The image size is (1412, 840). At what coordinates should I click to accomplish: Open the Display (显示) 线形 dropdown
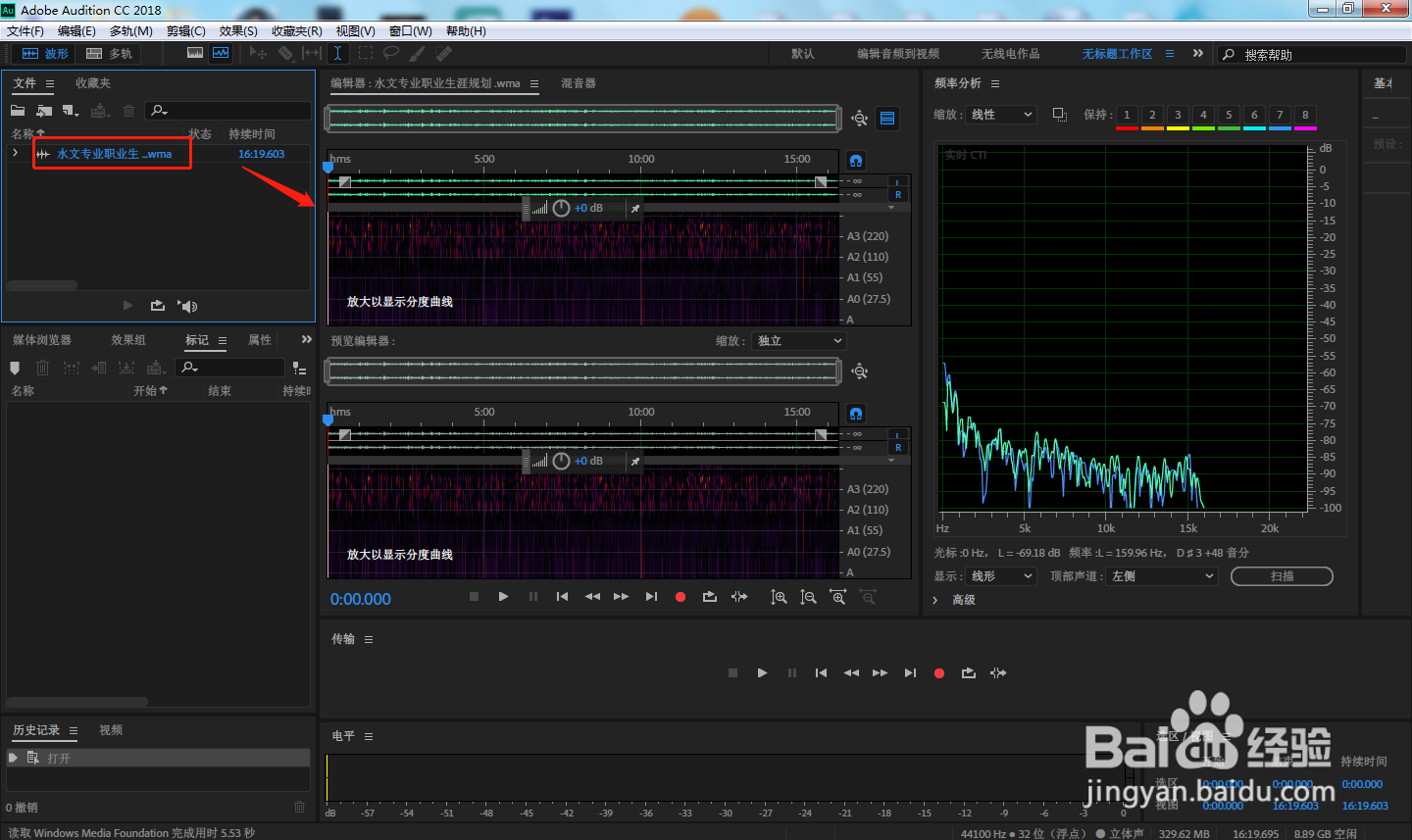point(1001,576)
